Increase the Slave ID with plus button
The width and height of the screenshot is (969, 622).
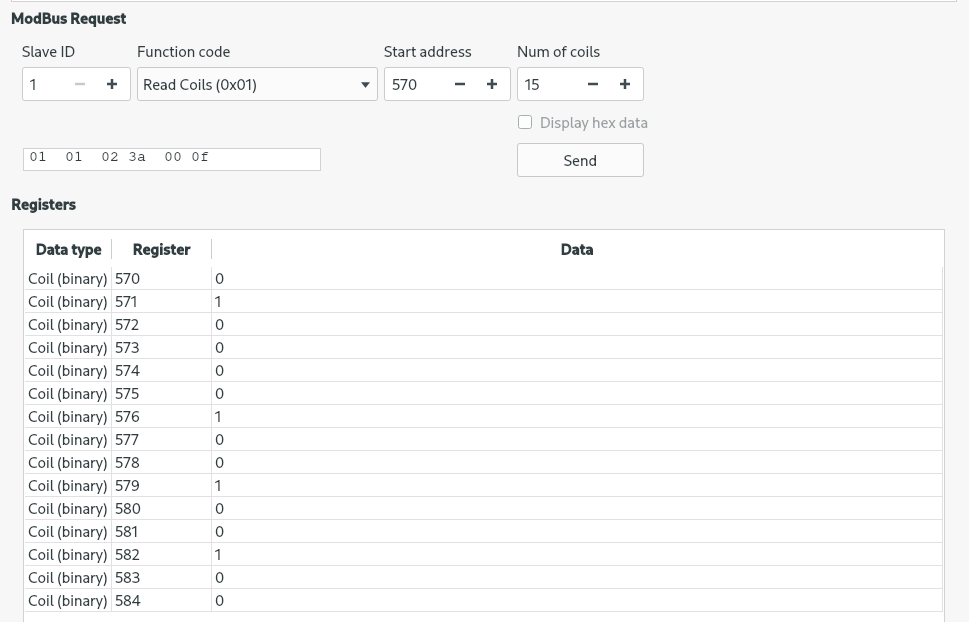pos(112,85)
